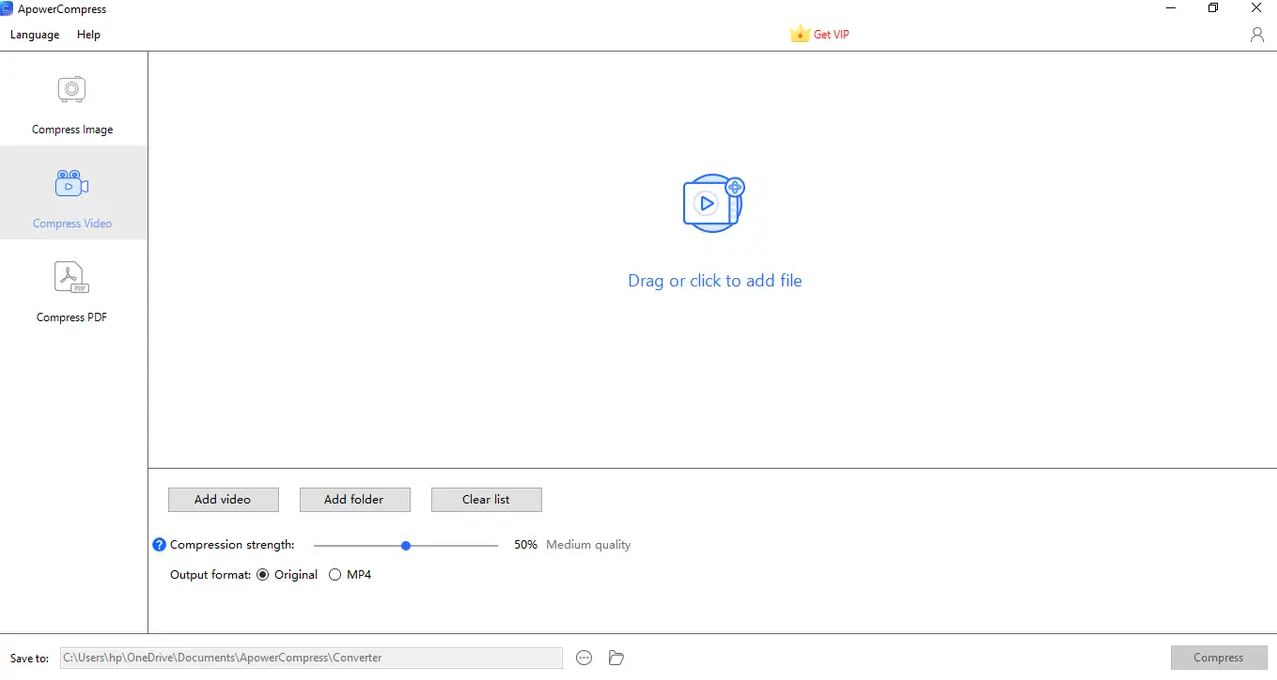Select the Compress Video camera icon
The image size is (1277, 680).
tap(72, 184)
